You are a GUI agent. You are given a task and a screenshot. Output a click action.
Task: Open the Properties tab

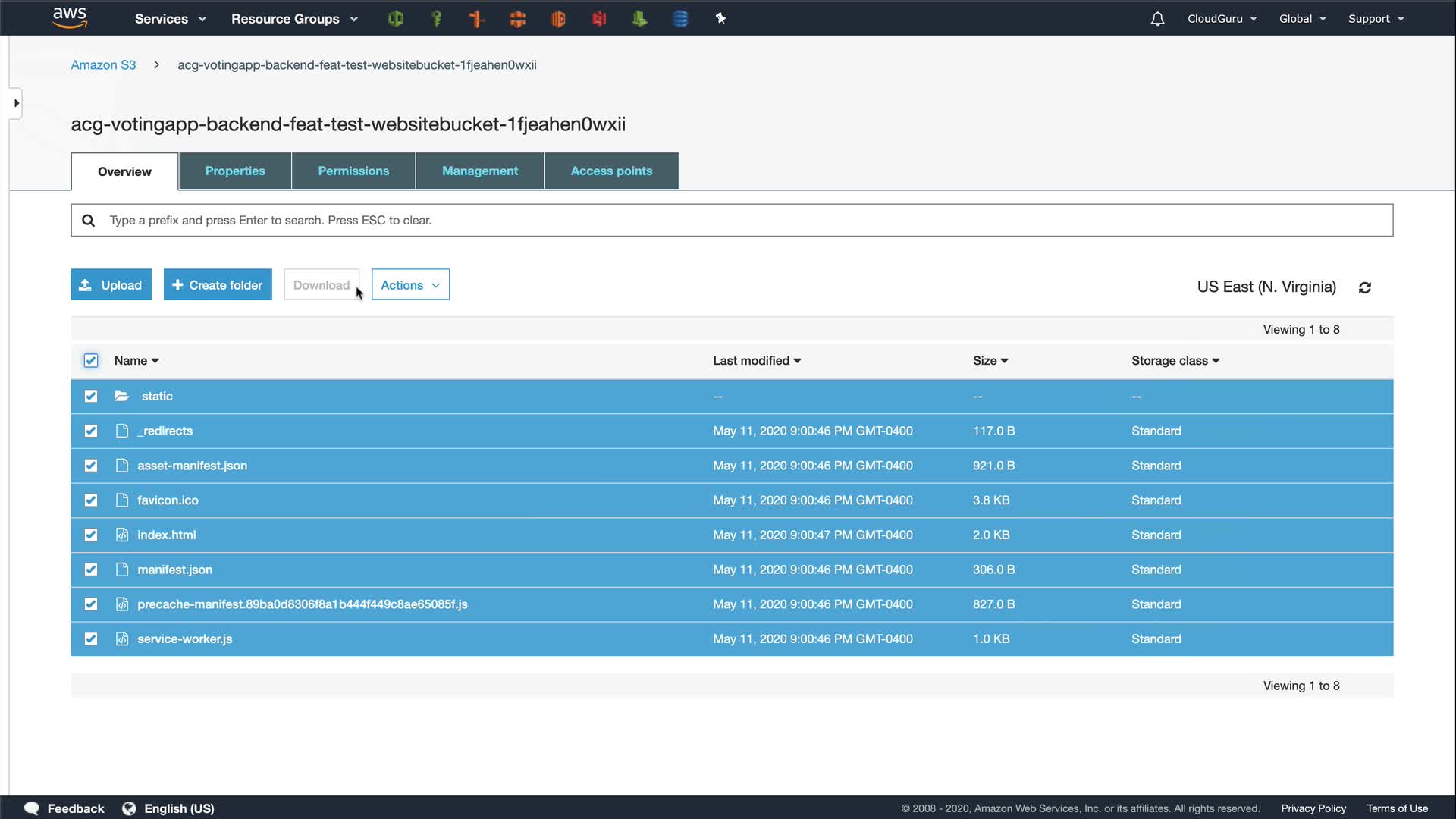click(235, 171)
